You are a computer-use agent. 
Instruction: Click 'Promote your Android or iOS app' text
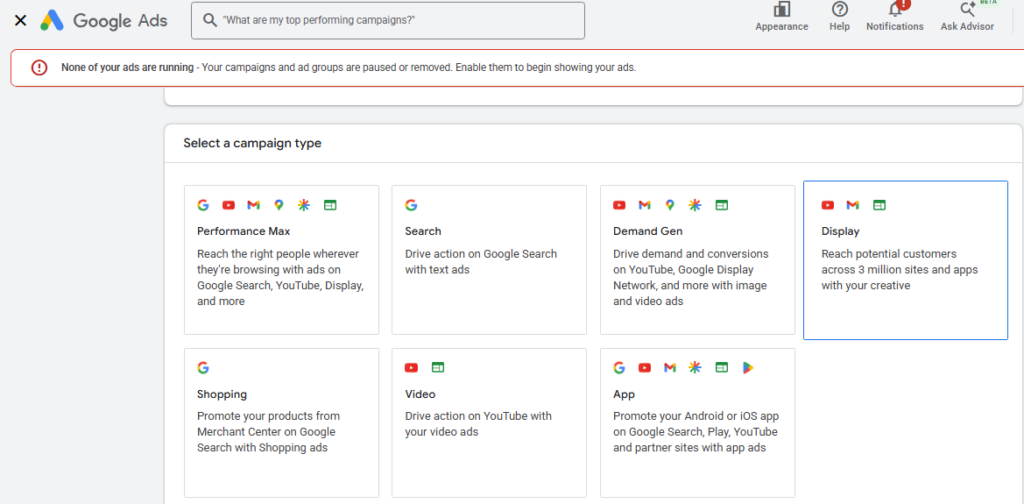pyautogui.click(x=696, y=432)
